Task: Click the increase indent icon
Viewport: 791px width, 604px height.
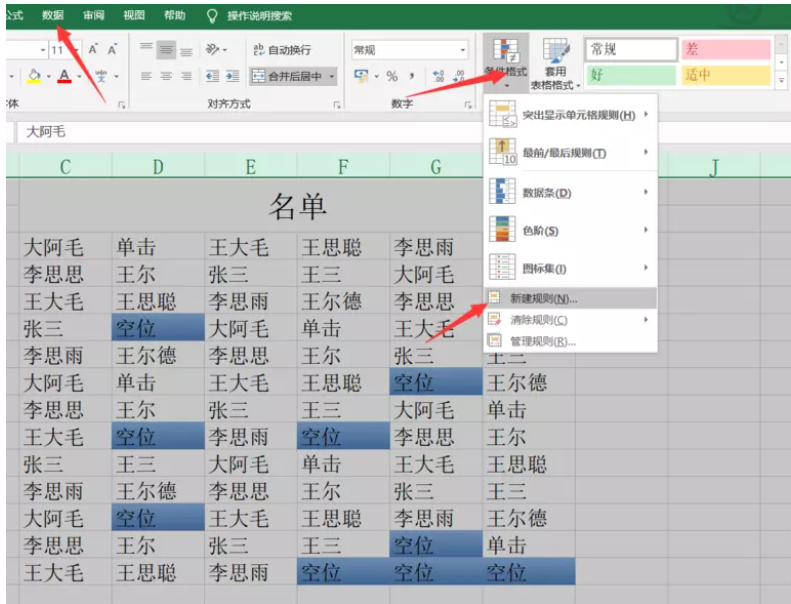Action: 233,76
